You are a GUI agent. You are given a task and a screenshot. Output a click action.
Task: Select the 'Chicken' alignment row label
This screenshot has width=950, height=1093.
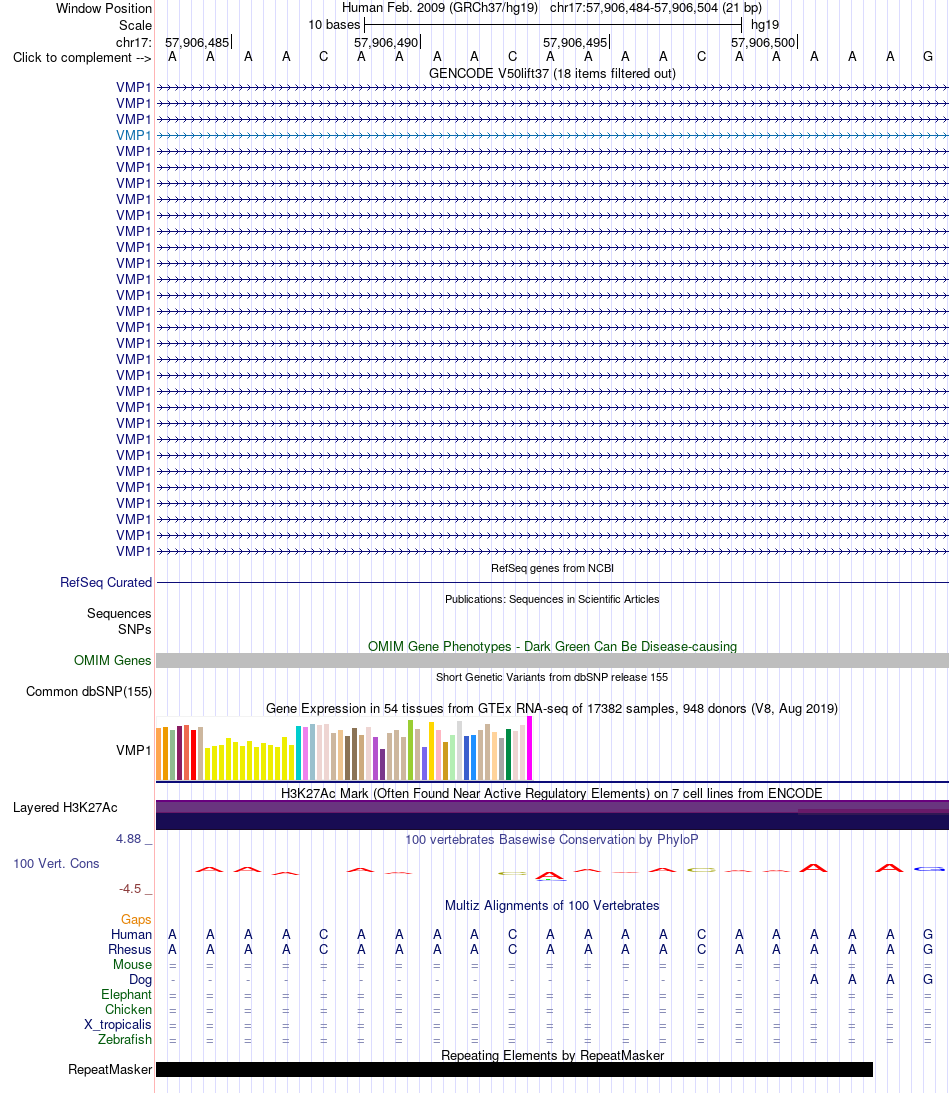click(x=128, y=1009)
